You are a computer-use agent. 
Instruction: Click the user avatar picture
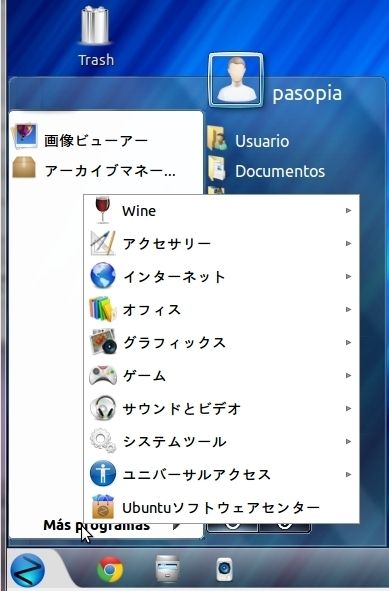[x=236, y=80]
